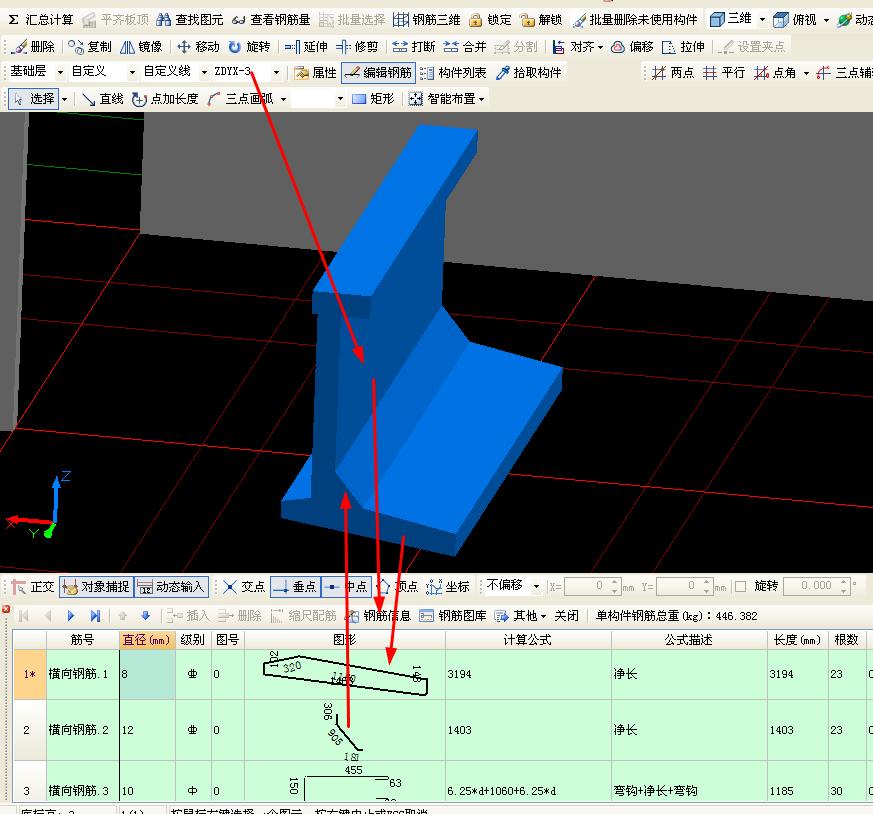
Task: Select the 移动 move tool
Action: [x=198, y=47]
